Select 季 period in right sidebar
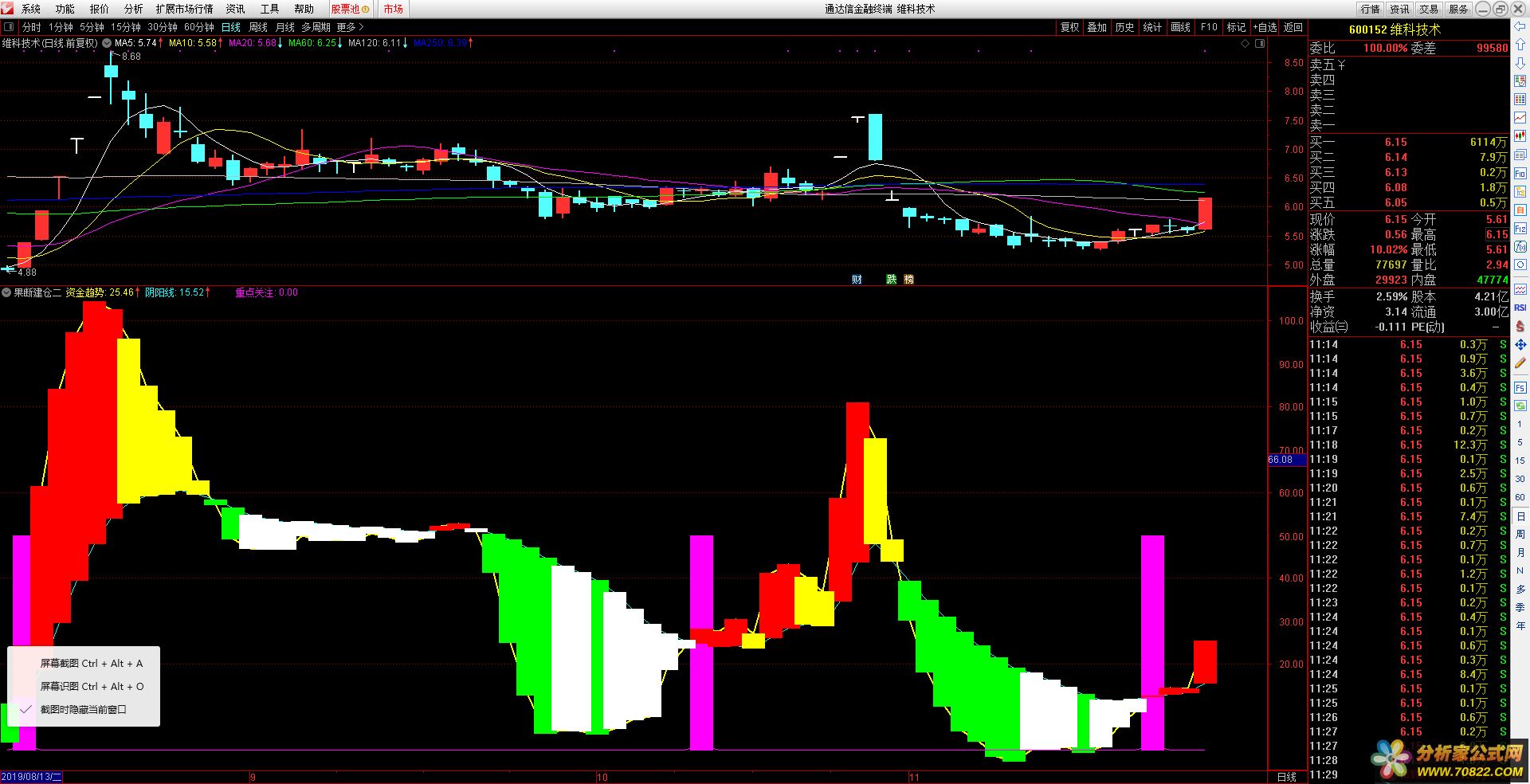Screen dimensions: 1530x784 point(1520,607)
